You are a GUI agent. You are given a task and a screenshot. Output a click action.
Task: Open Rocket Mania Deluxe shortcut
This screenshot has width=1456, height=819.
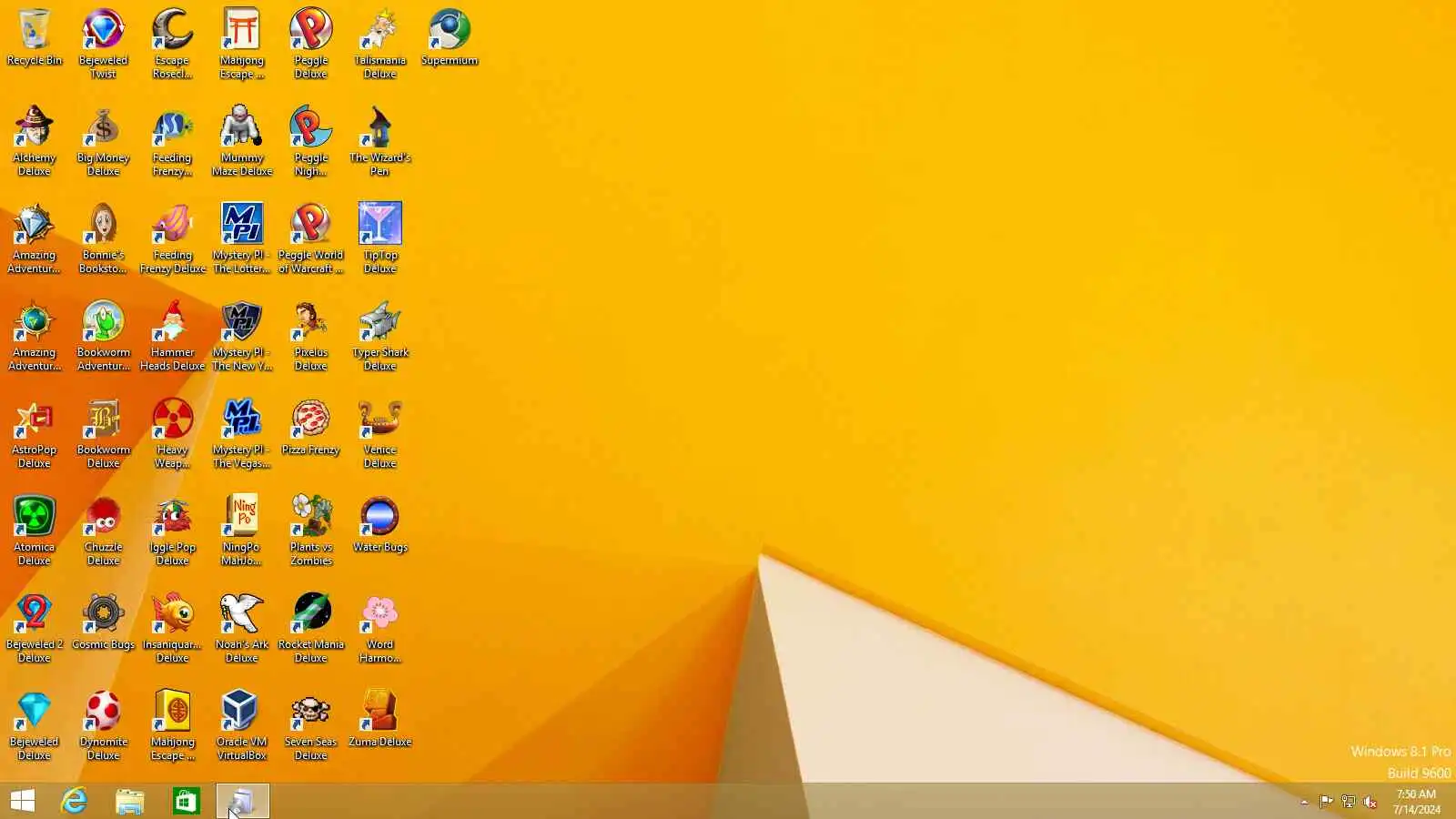311,628
